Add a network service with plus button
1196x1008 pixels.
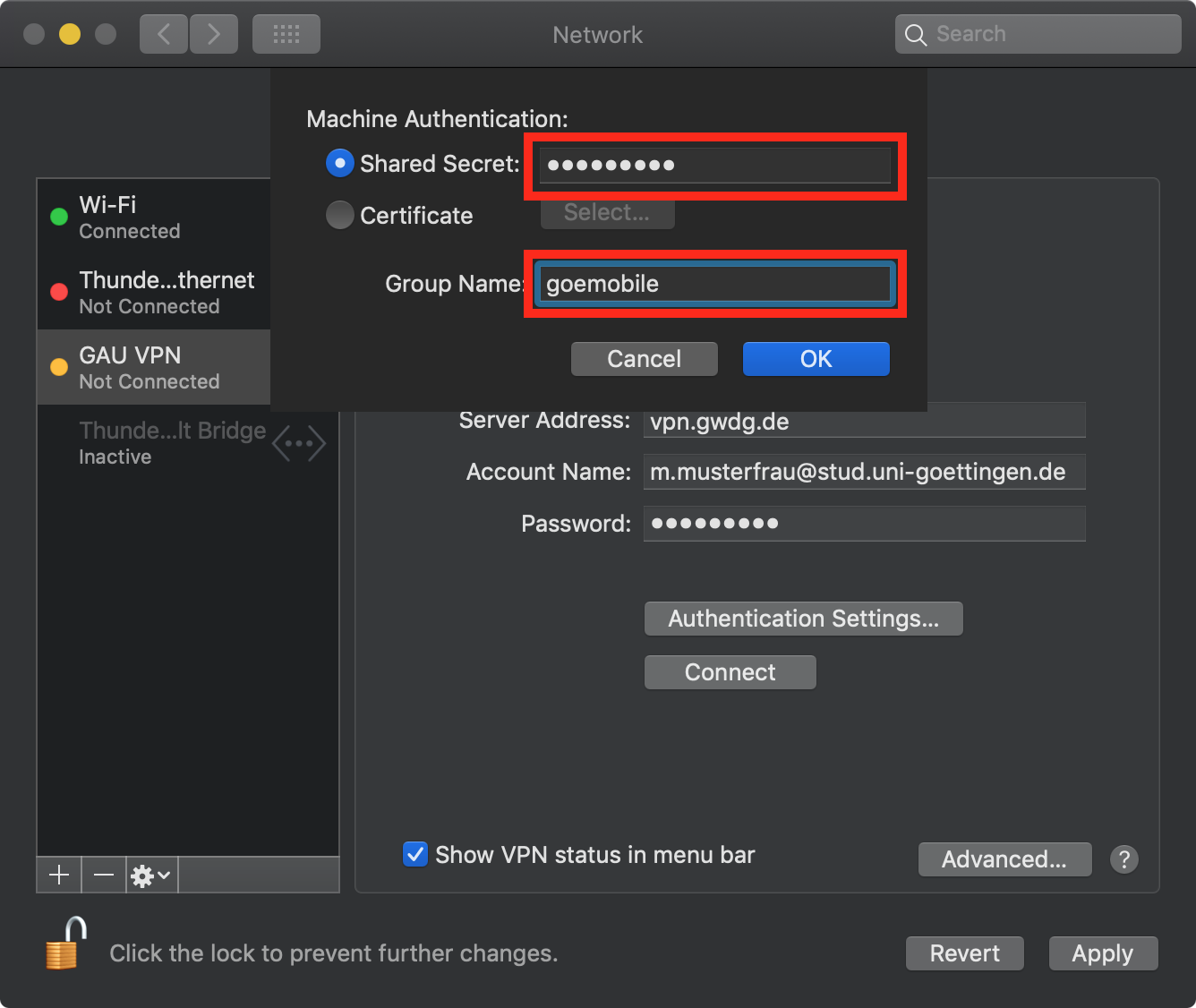(x=59, y=875)
